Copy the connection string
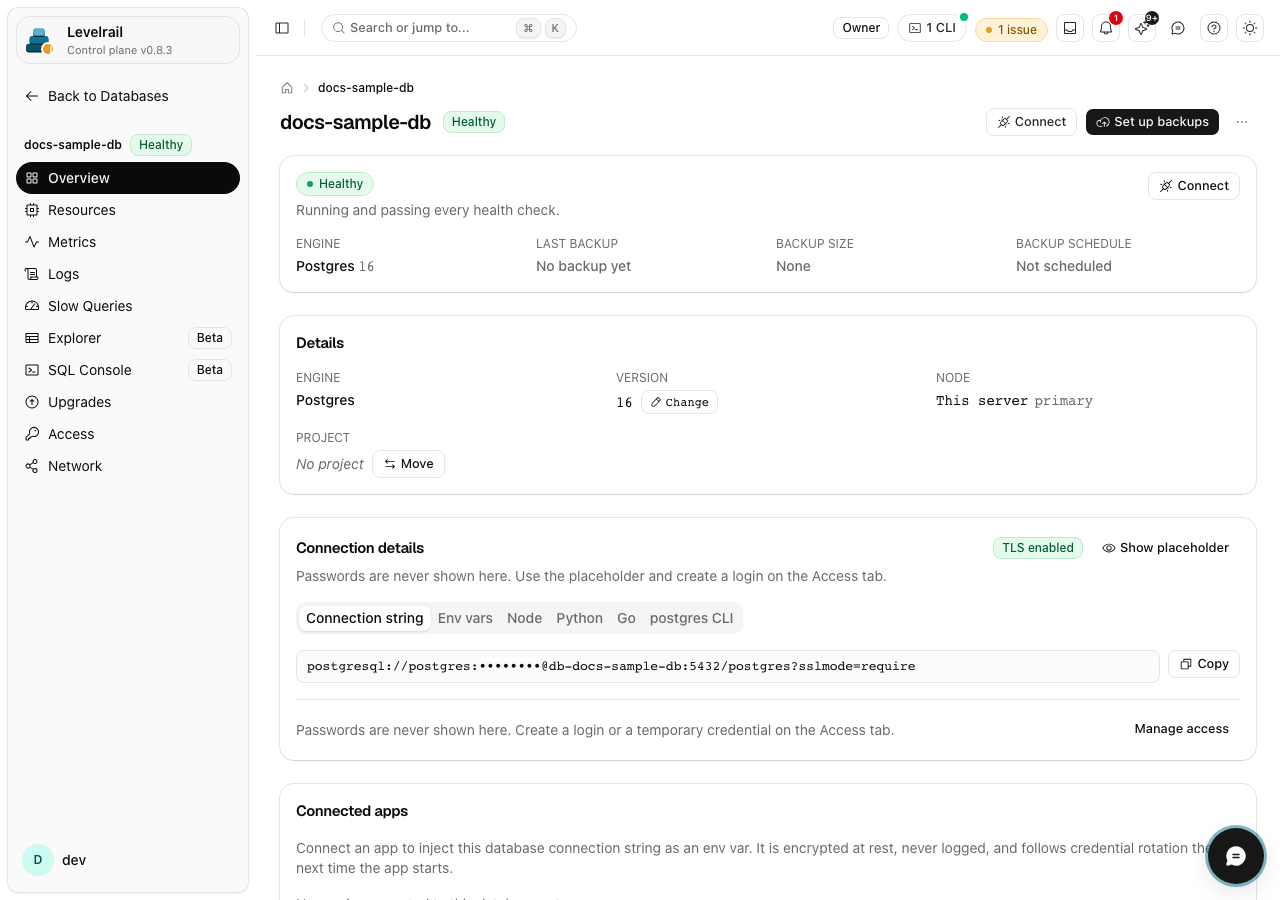Image resolution: width=1280 pixels, height=900 pixels. (1204, 664)
